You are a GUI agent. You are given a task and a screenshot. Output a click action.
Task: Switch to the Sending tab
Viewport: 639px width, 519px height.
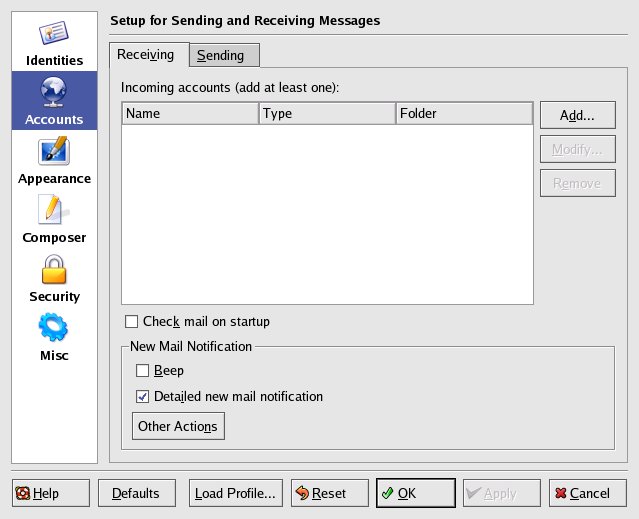point(224,55)
